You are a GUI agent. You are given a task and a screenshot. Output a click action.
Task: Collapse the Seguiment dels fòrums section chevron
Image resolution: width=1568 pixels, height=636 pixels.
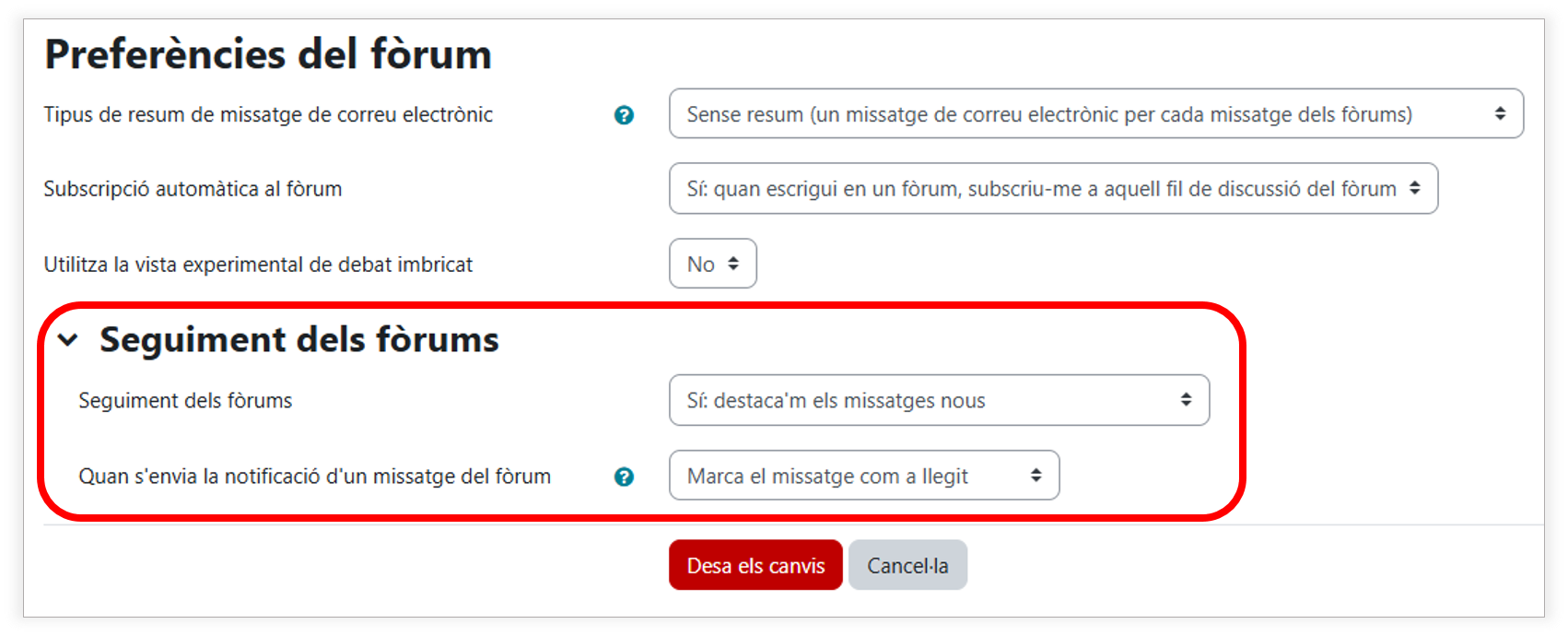[x=68, y=340]
